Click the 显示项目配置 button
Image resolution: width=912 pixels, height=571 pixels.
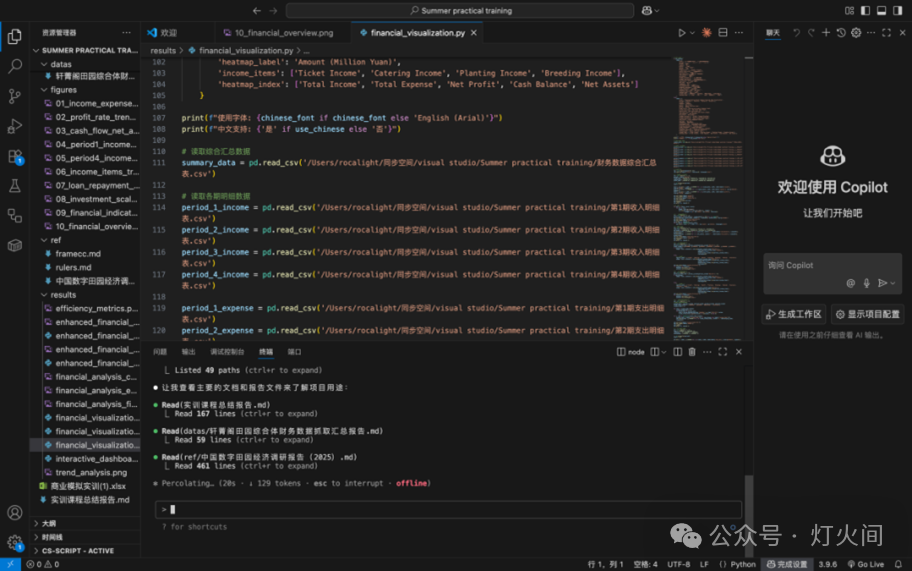[868, 315]
